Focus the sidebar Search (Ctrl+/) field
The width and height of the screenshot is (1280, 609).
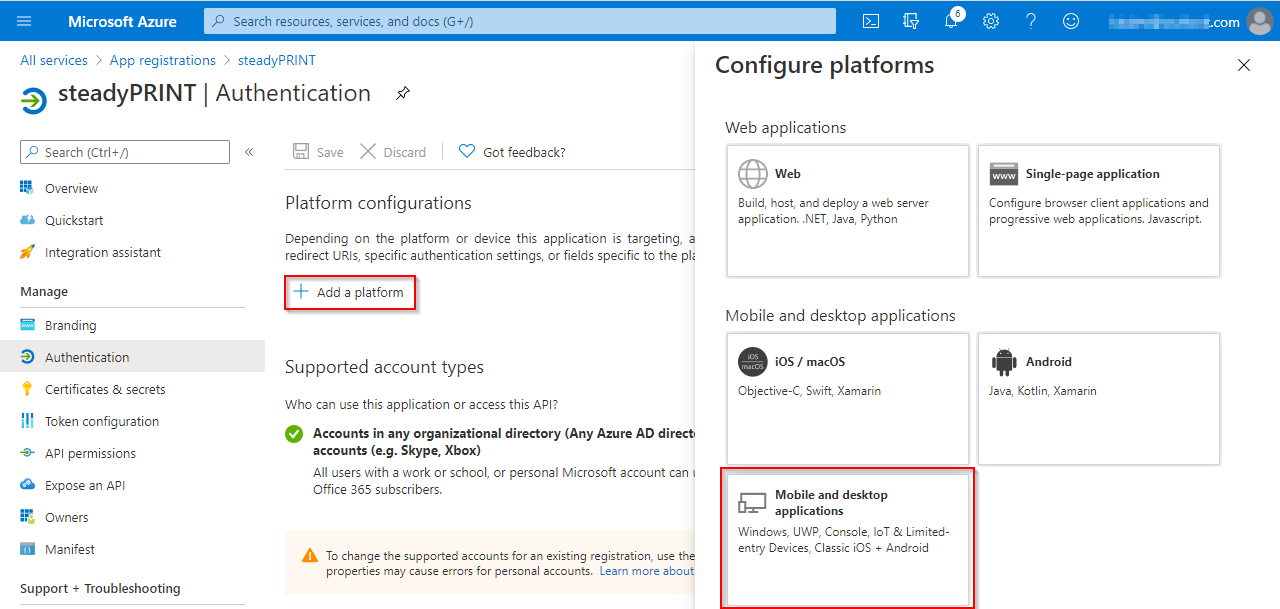125,152
